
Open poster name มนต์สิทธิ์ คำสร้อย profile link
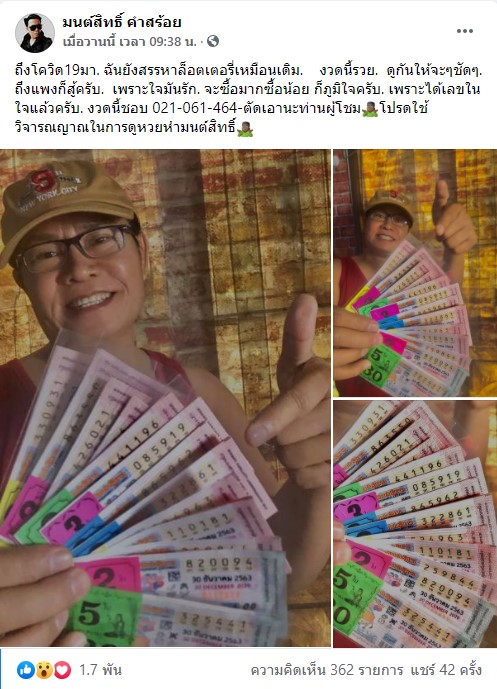tap(122, 22)
